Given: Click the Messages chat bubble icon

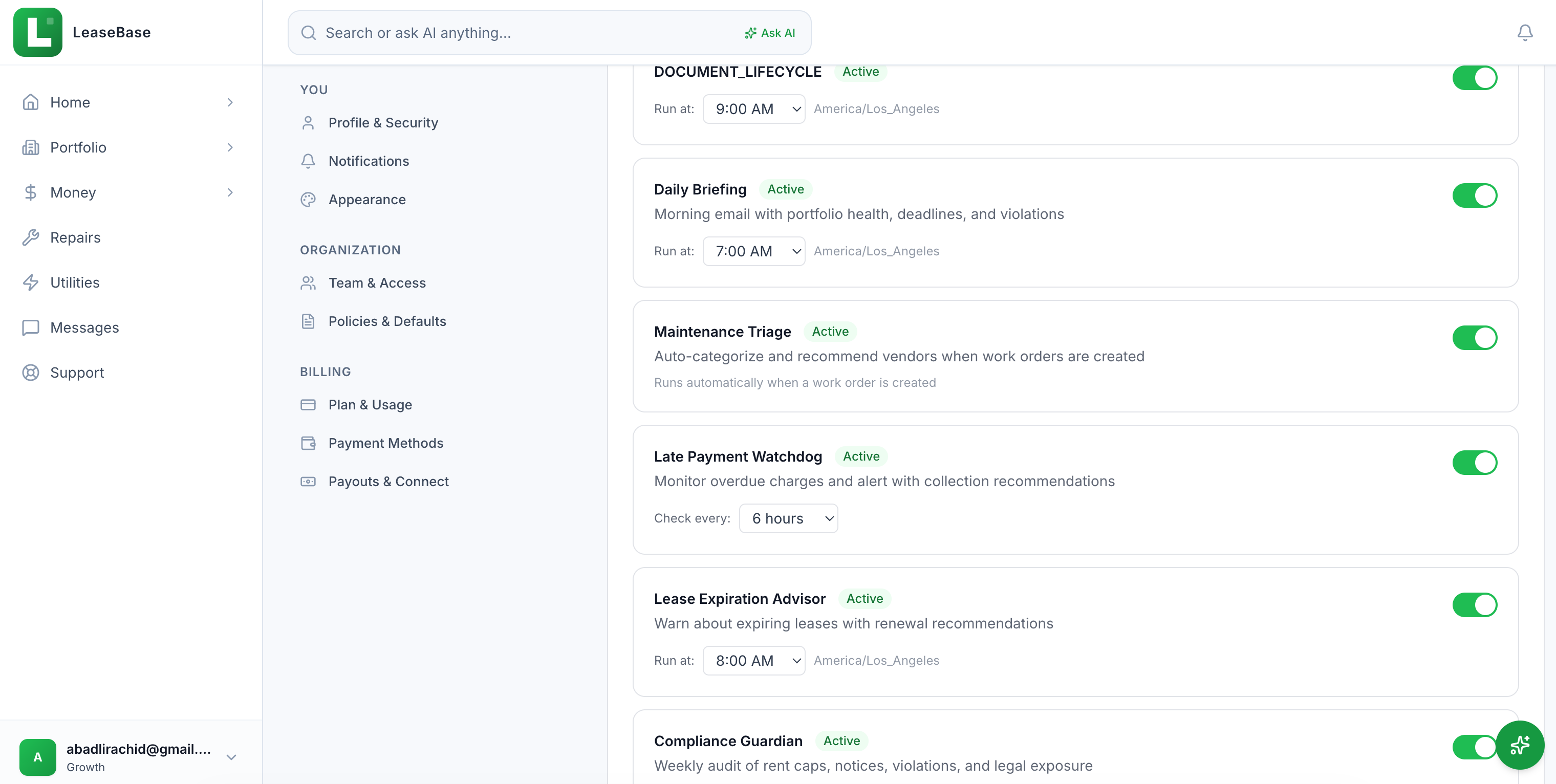Looking at the screenshot, I should coord(30,328).
